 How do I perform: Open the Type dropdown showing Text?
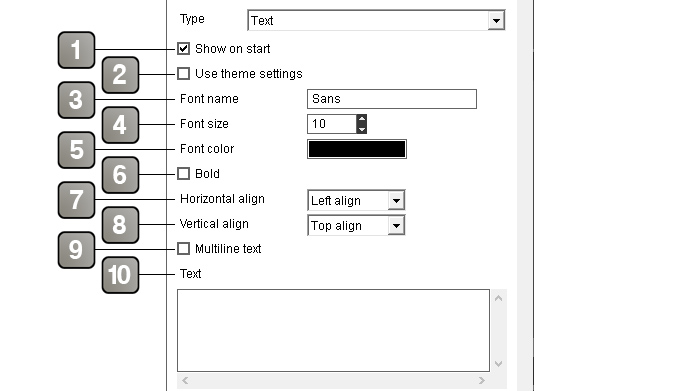[376, 21]
